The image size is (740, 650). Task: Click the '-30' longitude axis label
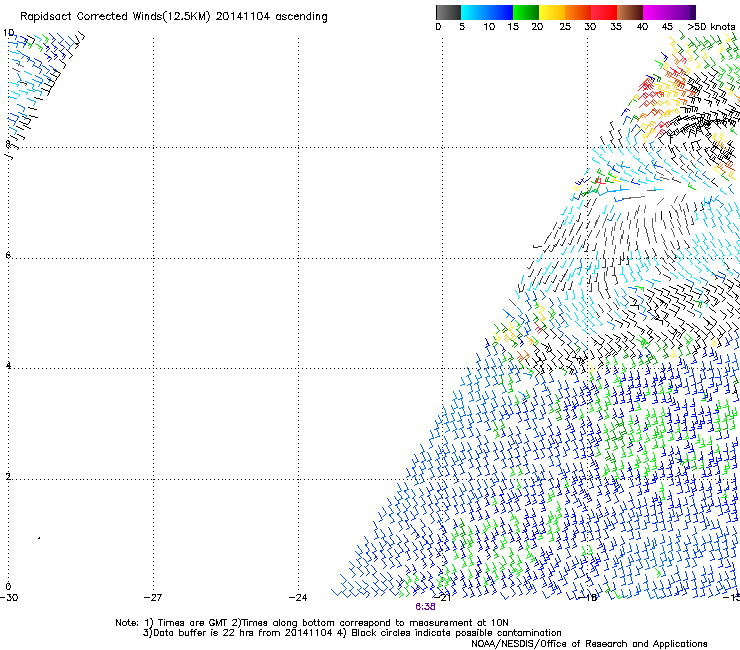pos(9,598)
